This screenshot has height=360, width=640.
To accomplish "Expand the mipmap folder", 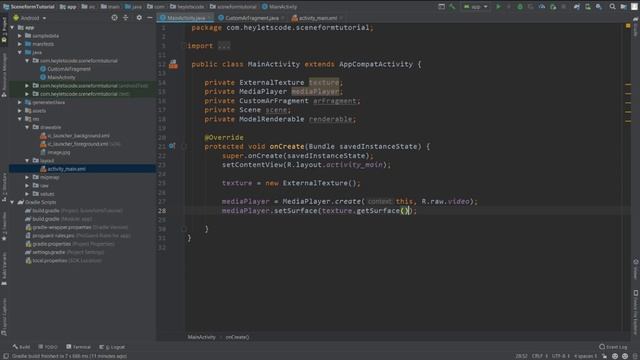I will coord(27,177).
